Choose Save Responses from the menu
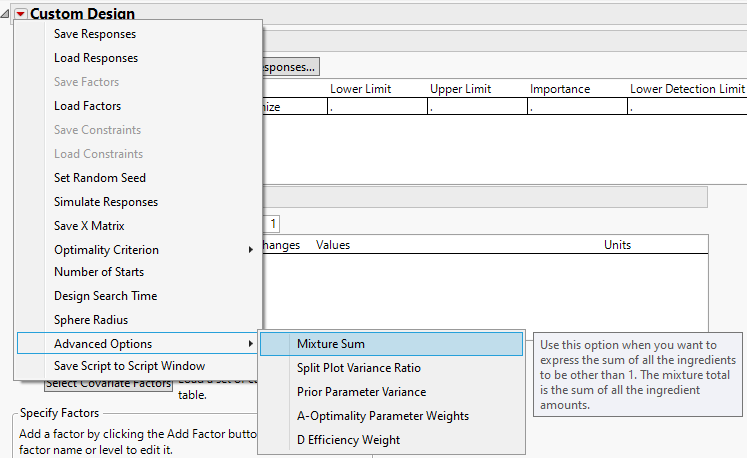747x458 pixels. point(95,34)
